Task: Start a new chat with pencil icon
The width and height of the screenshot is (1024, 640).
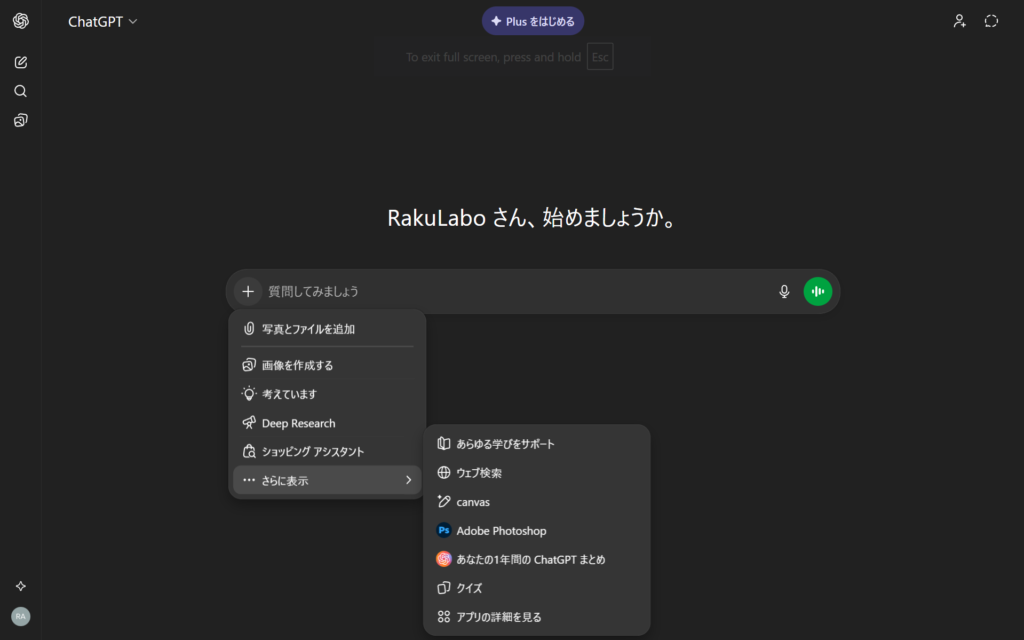Action: (20, 62)
